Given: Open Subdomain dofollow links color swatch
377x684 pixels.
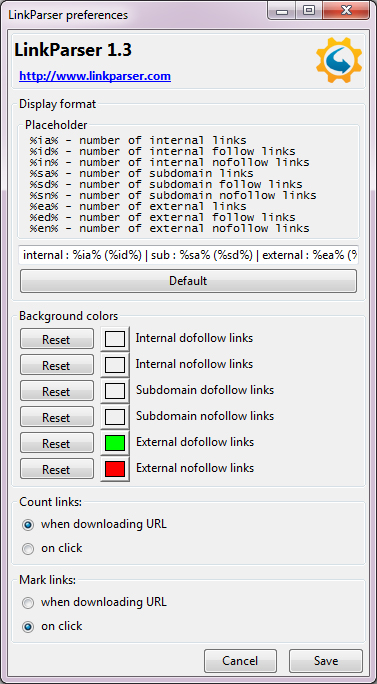Looking at the screenshot, I should 115,391.
